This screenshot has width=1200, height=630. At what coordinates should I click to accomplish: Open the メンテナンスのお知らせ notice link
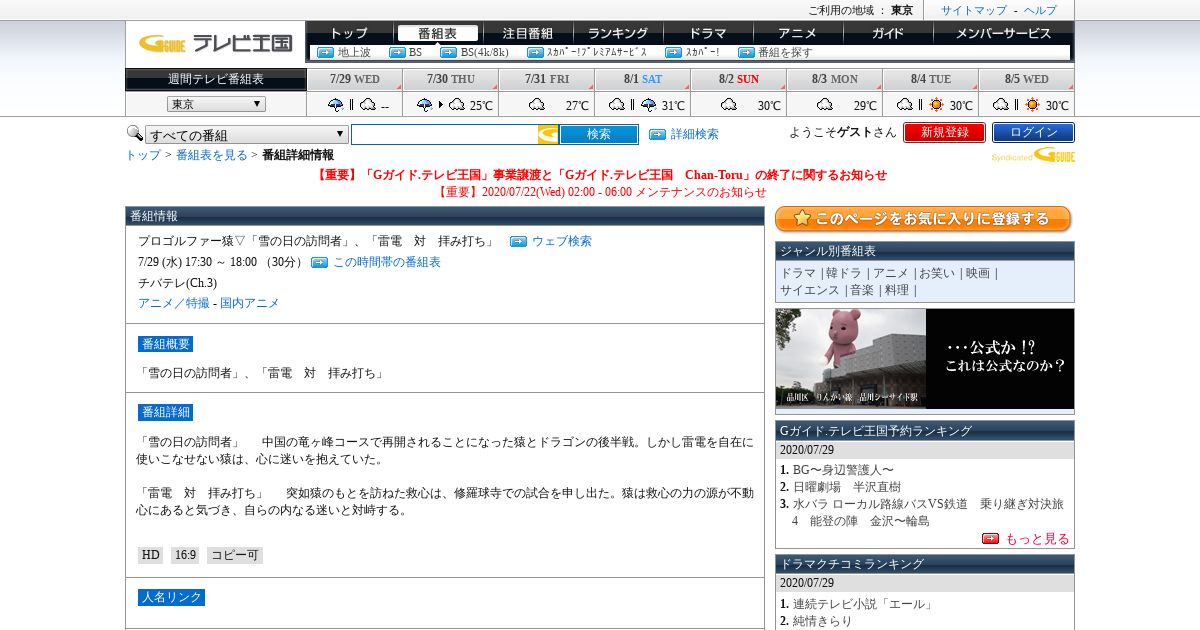pyautogui.click(x=602, y=192)
